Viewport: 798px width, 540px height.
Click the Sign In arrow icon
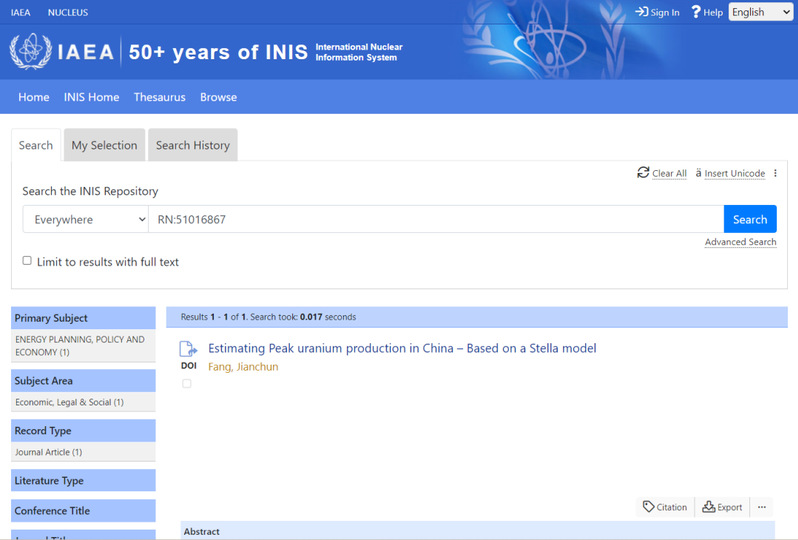[x=642, y=12]
